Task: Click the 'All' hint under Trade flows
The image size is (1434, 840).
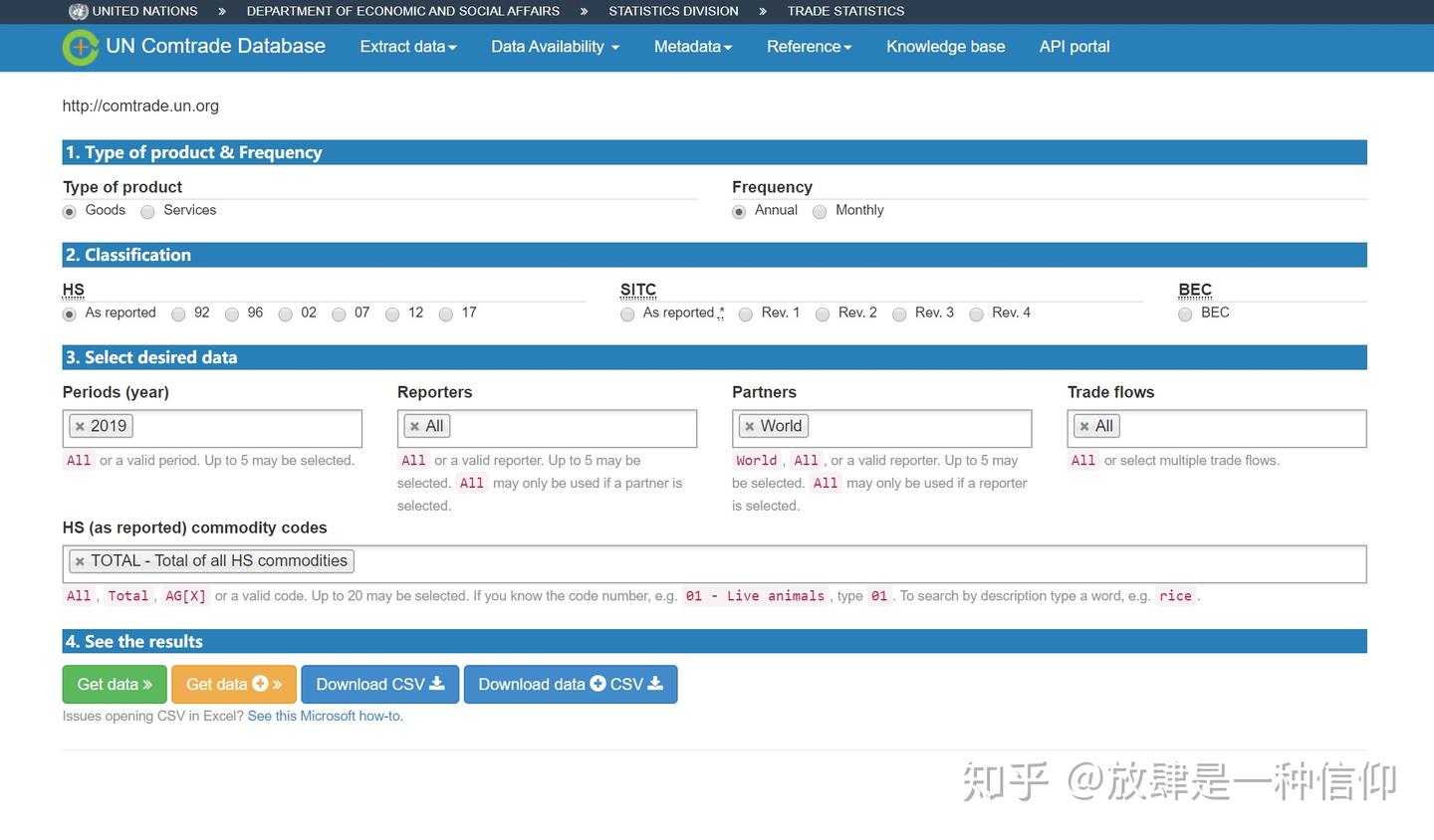Action: point(1083,461)
